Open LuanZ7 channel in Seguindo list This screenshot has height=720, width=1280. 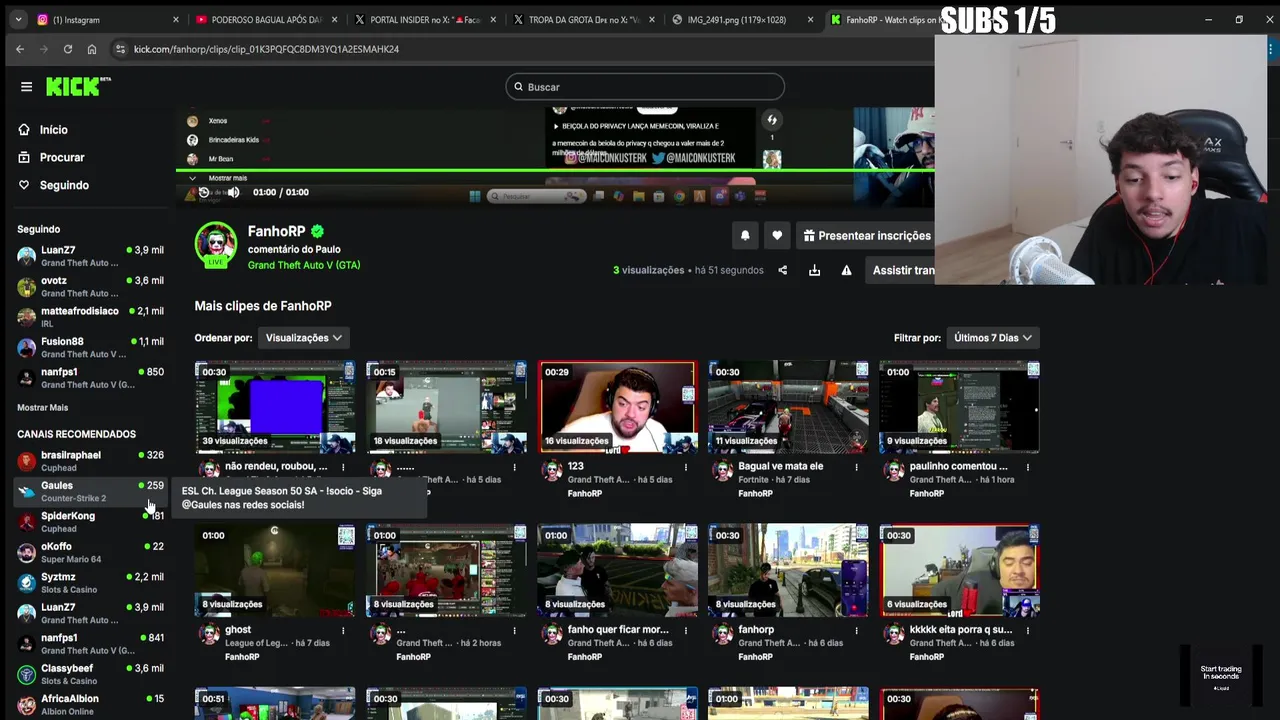pyautogui.click(x=90, y=257)
